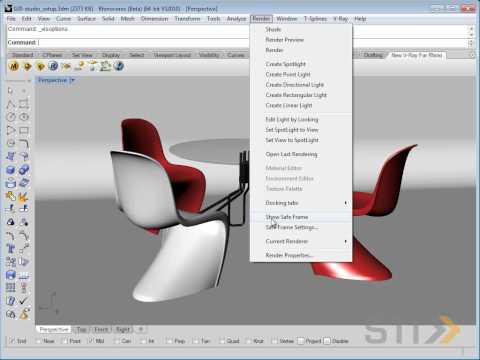The height and width of the screenshot is (360, 480).
Task: Toggle the Quad object snap checkbox
Action: [x=222, y=341]
